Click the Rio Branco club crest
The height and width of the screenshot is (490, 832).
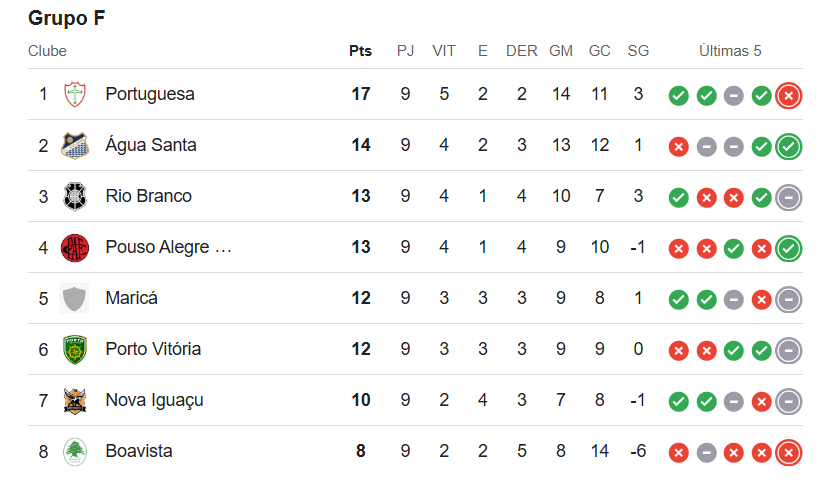coord(75,196)
